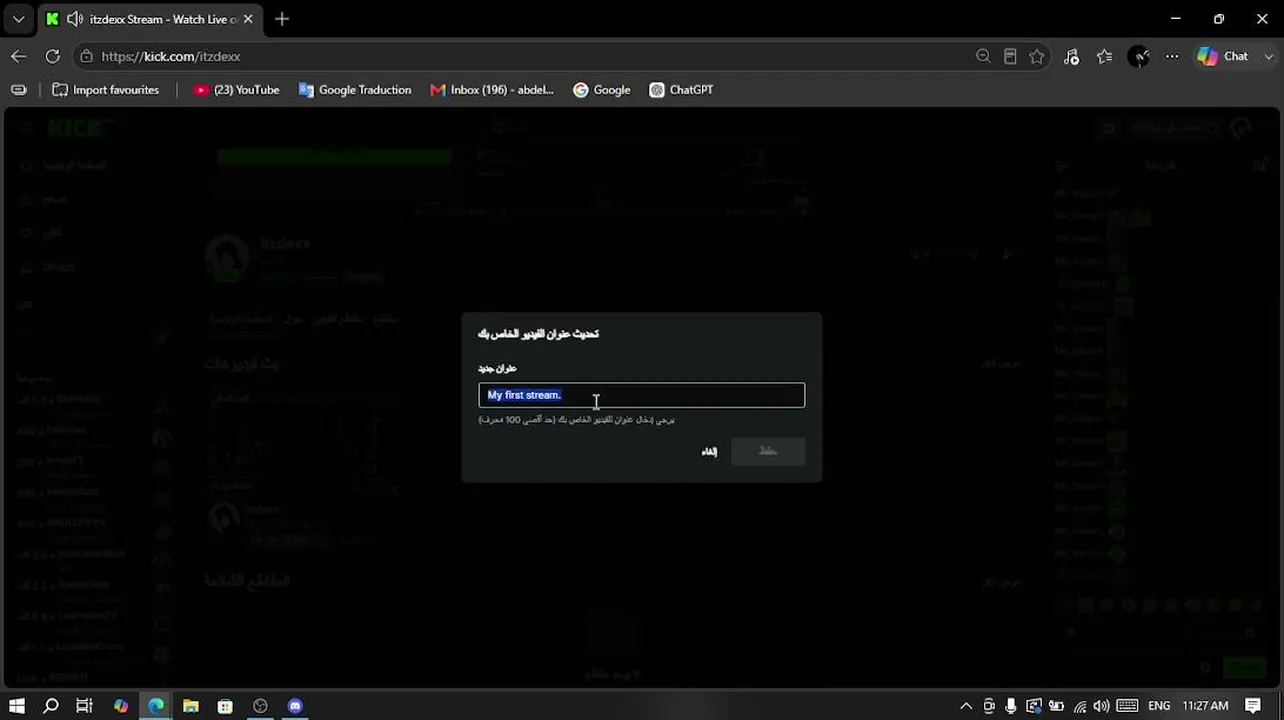The width and height of the screenshot is (1284, 720).
Task: Open the Copilot taskbar icon
Action: coord(121,706)
